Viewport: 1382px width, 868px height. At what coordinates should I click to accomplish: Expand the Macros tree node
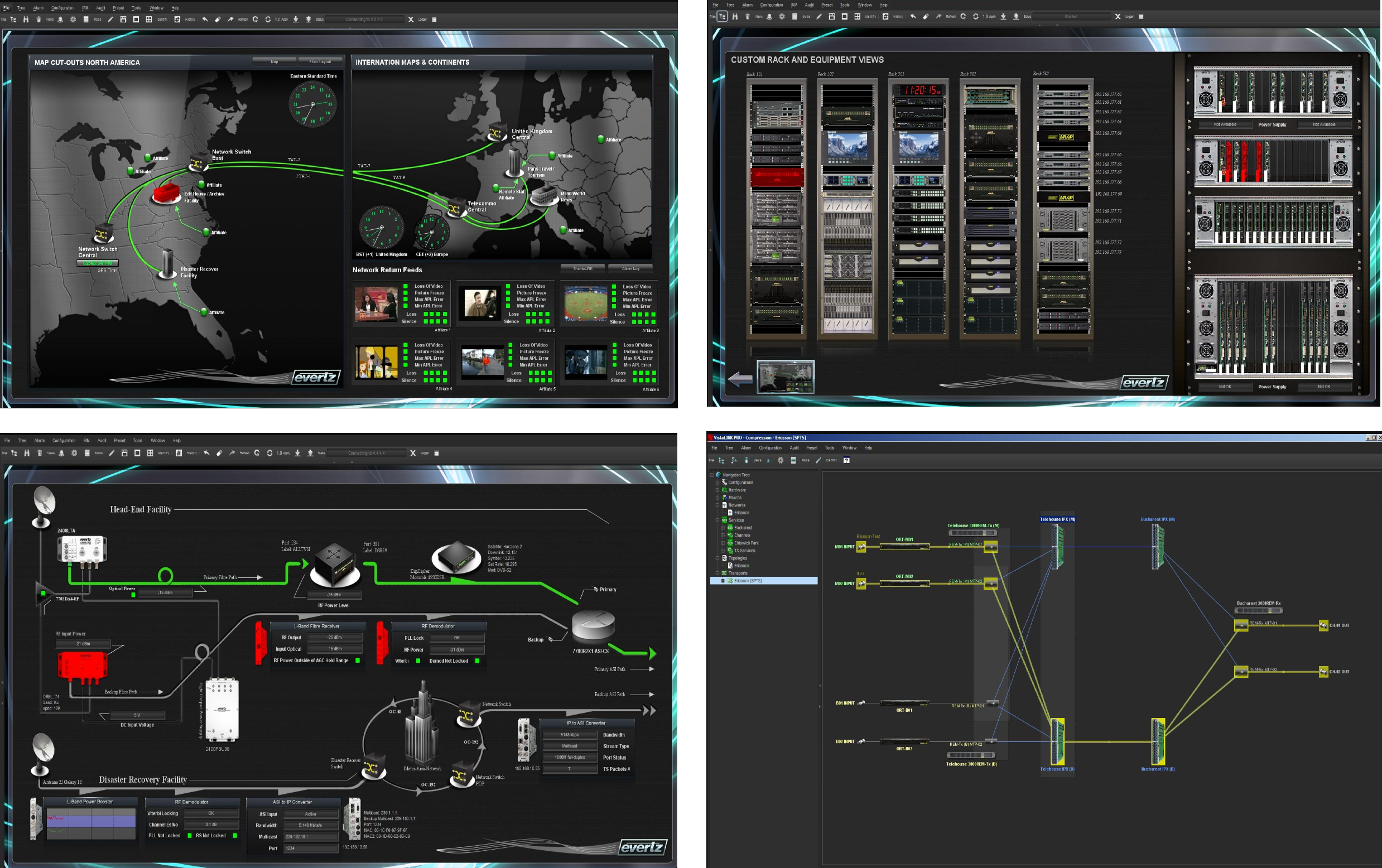718,498
